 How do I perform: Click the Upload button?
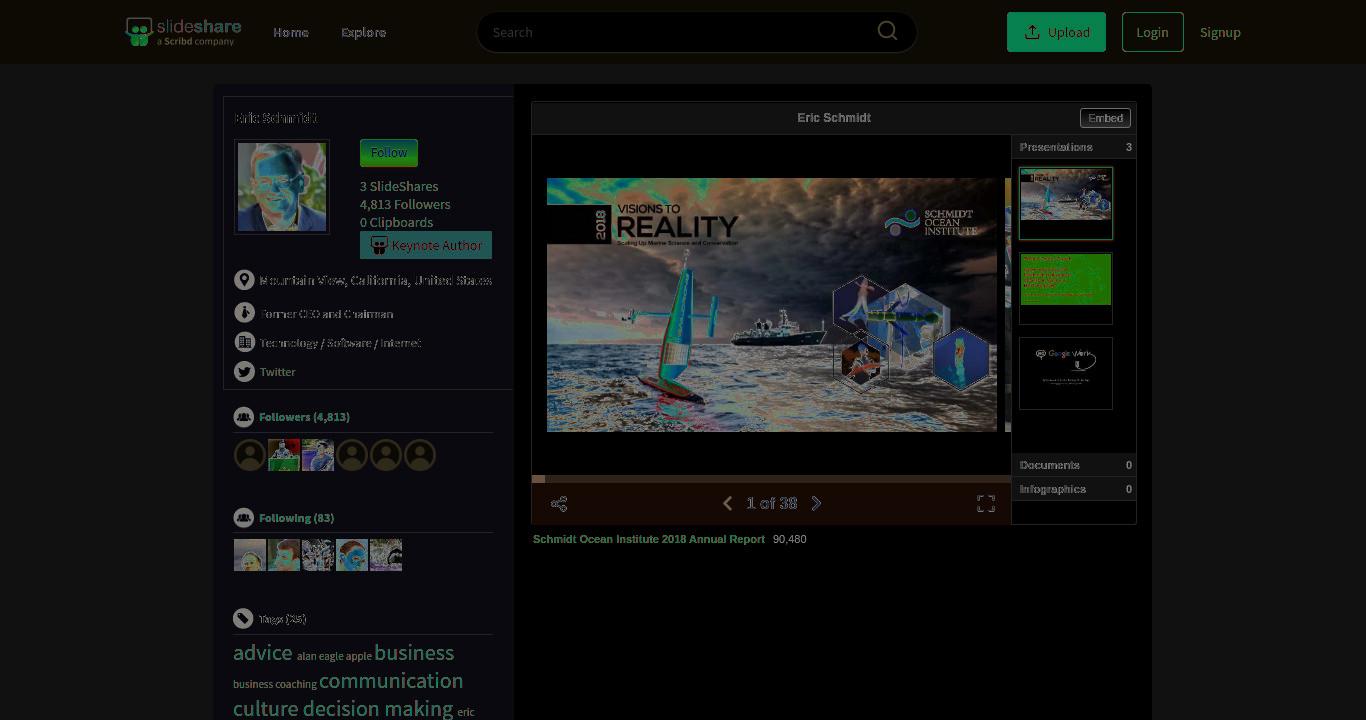pos(1056,32)
